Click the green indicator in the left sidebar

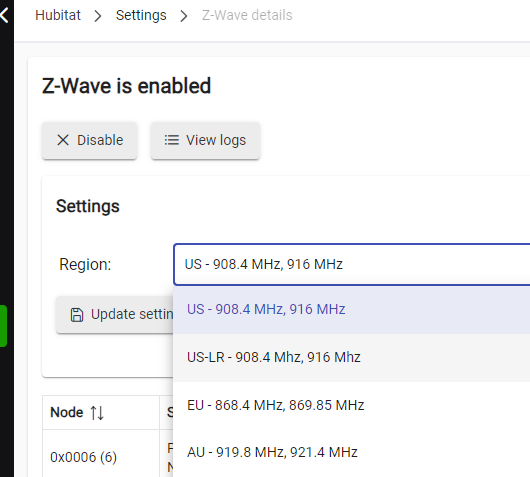click(3, 326)
